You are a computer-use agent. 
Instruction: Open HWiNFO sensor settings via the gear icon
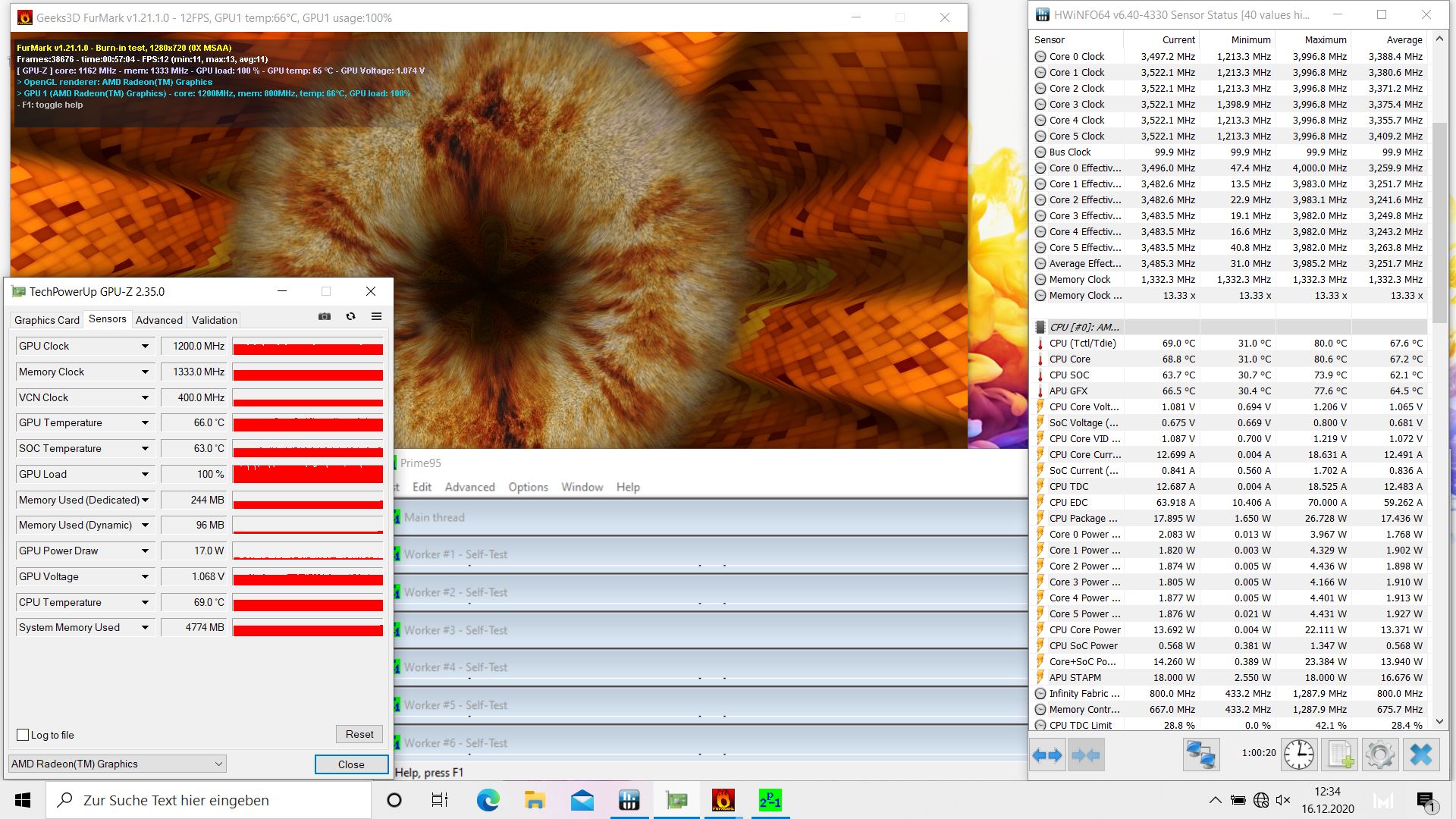coord(1379,755)
